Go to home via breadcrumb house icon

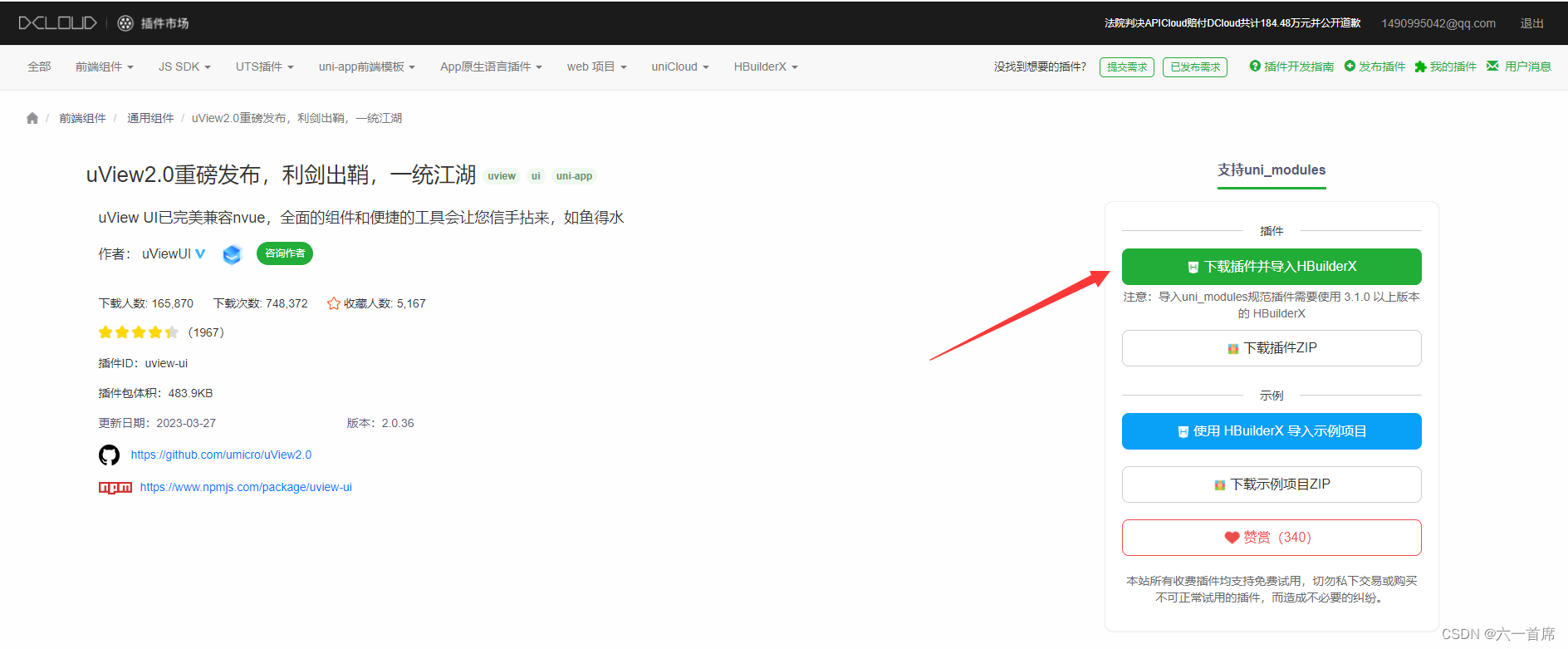coord(32,118)
